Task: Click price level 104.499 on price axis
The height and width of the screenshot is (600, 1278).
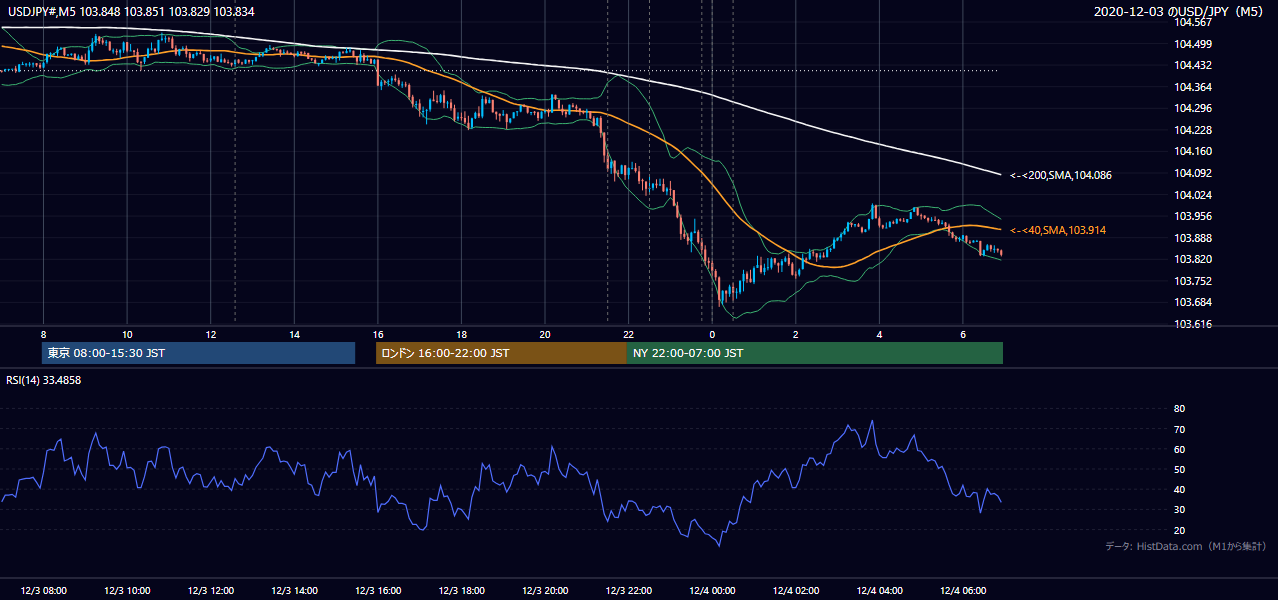Action: point(1193,44)
